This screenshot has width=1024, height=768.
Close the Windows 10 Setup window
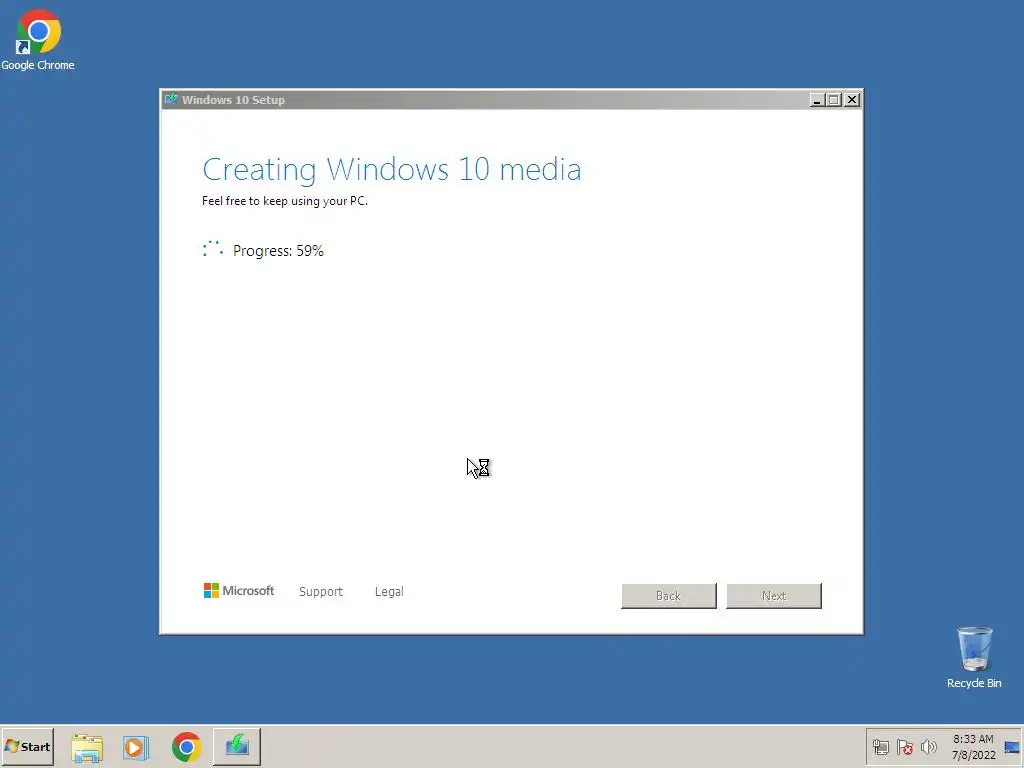coord(852,100)
